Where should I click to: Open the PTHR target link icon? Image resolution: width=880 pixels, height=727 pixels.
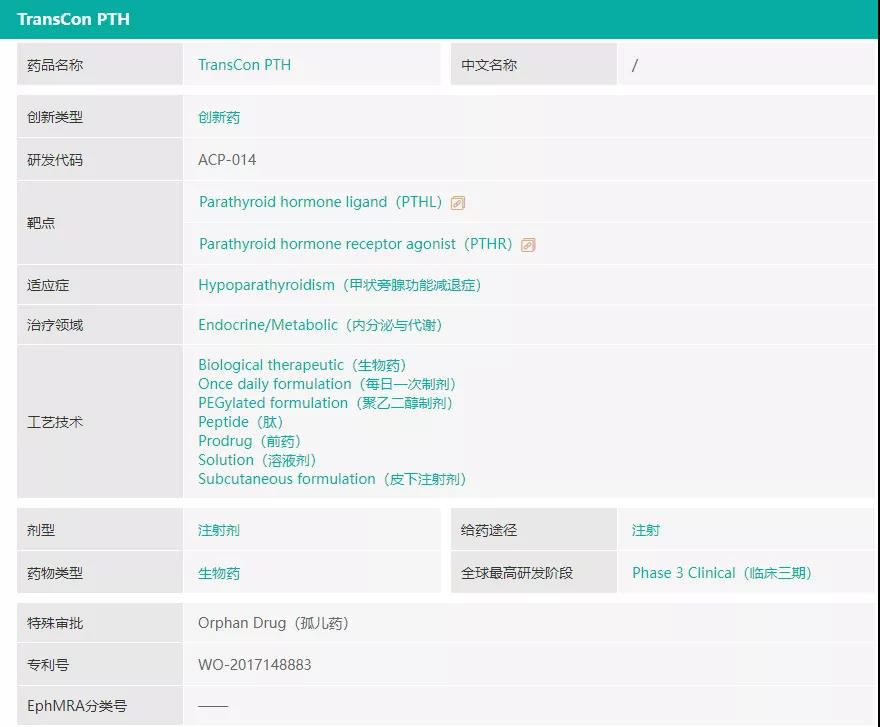(x=528, y=245)
